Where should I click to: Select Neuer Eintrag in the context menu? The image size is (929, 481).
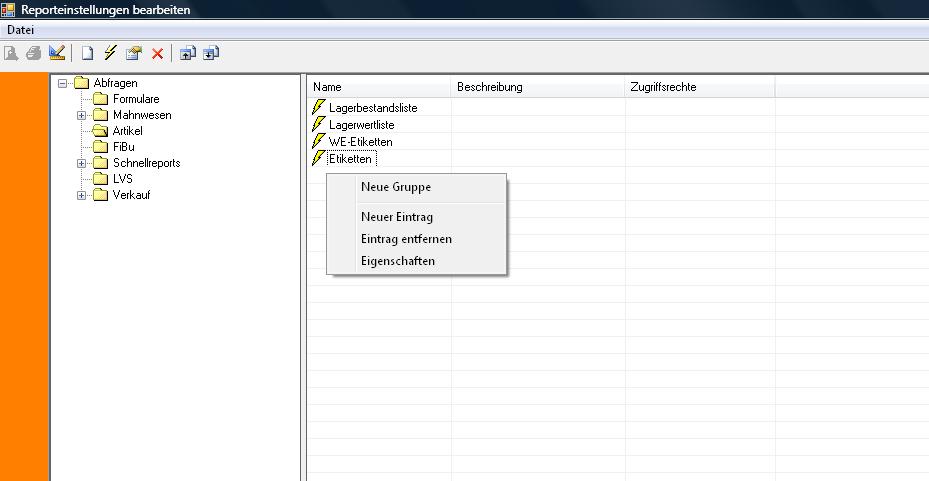point(396,217)
